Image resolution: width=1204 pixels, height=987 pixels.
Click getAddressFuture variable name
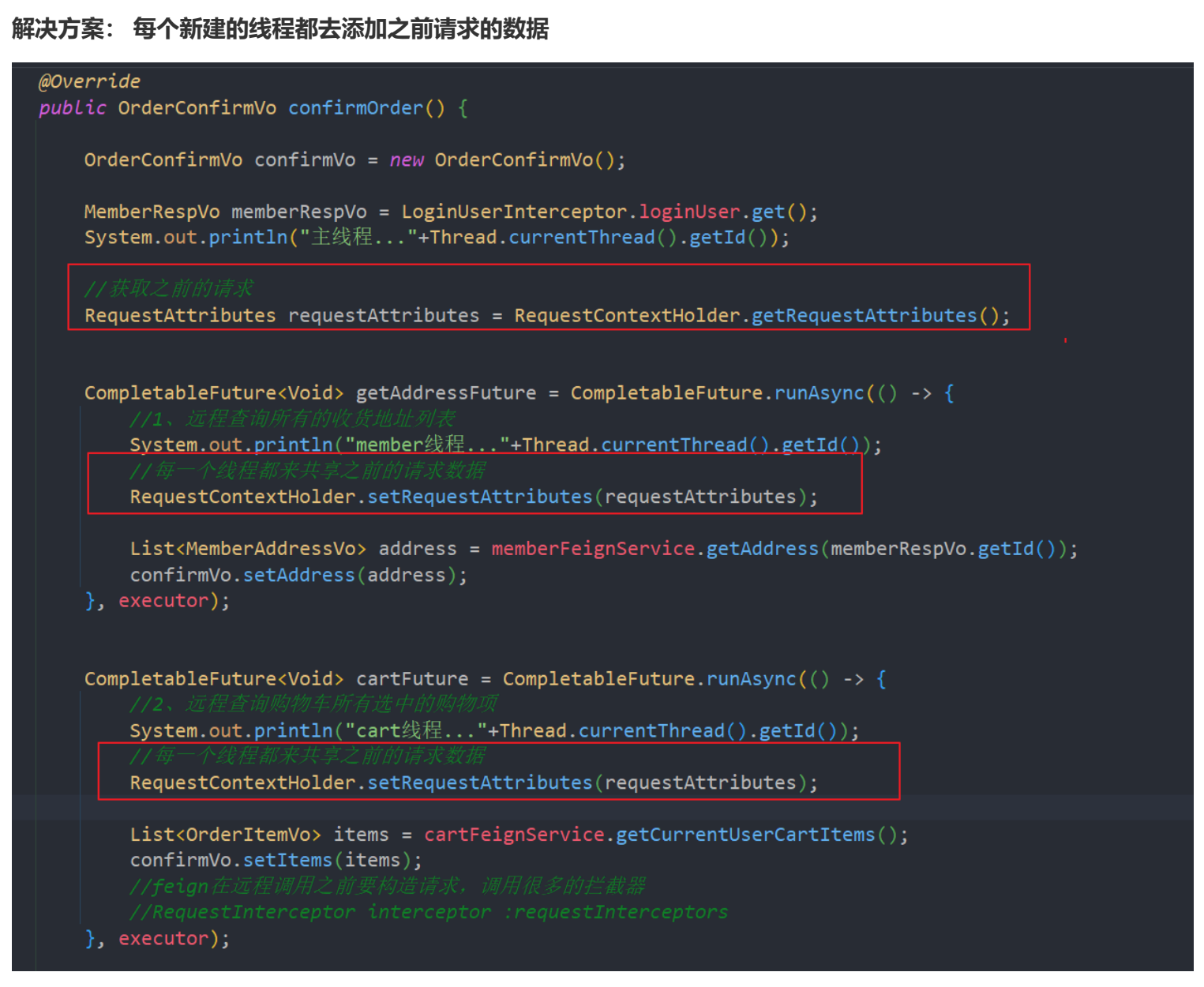click(x=446, y=392)
